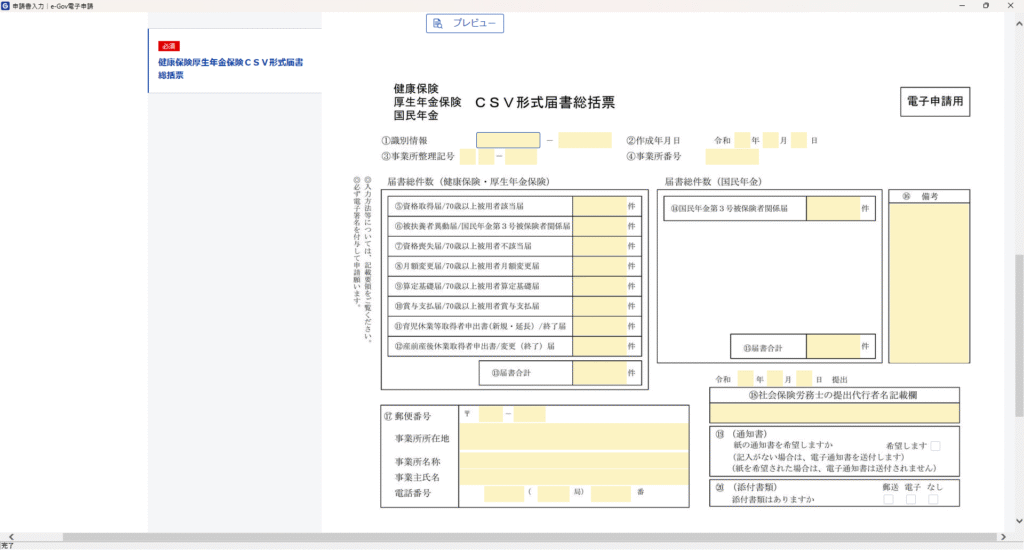This screenshot has width=1024, height=550.
Task: Maximize or restore the e-Gov window
Action: coord(985,5)
